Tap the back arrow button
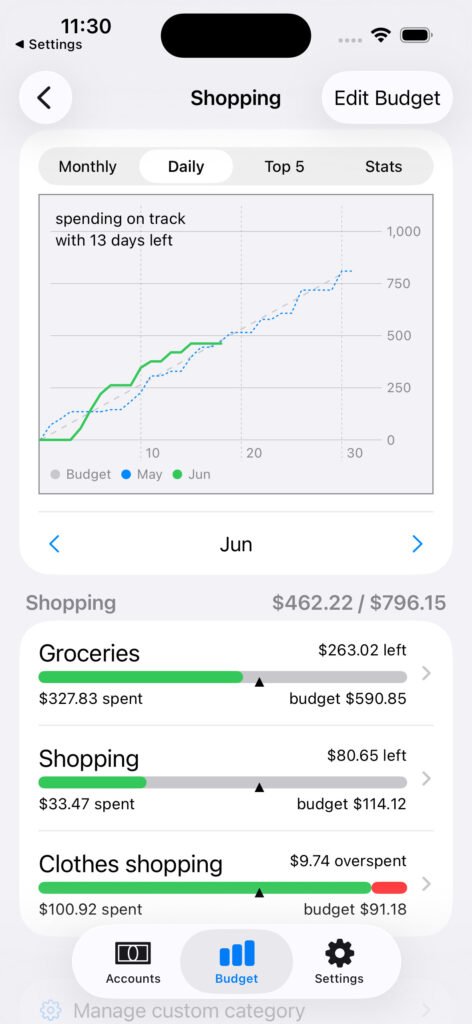The height and width of the screenshot is (1024, 472). [45, 98]
